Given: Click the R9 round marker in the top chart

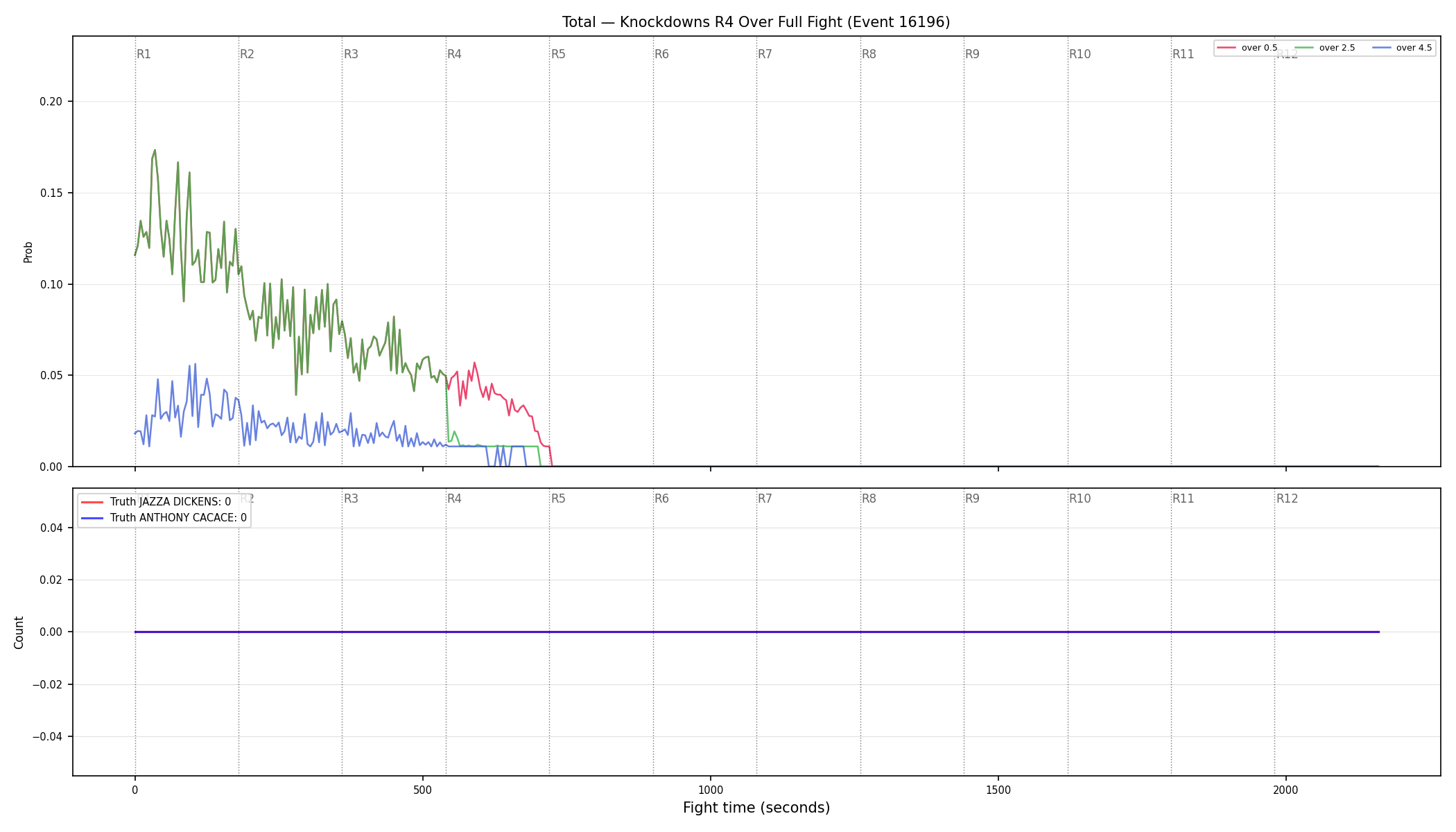Looking at the screenshot, I should pyautogui.click(x=972, y=54).
